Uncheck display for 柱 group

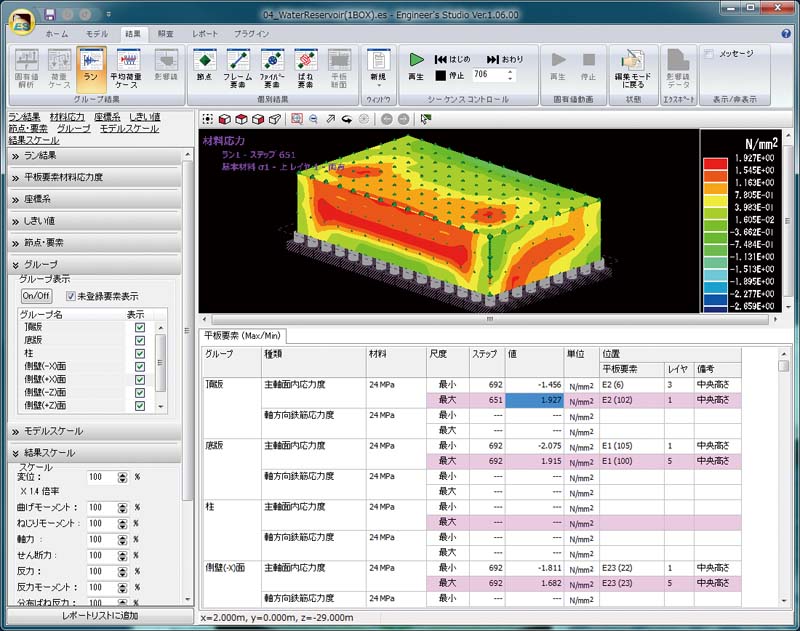(140, 354)
